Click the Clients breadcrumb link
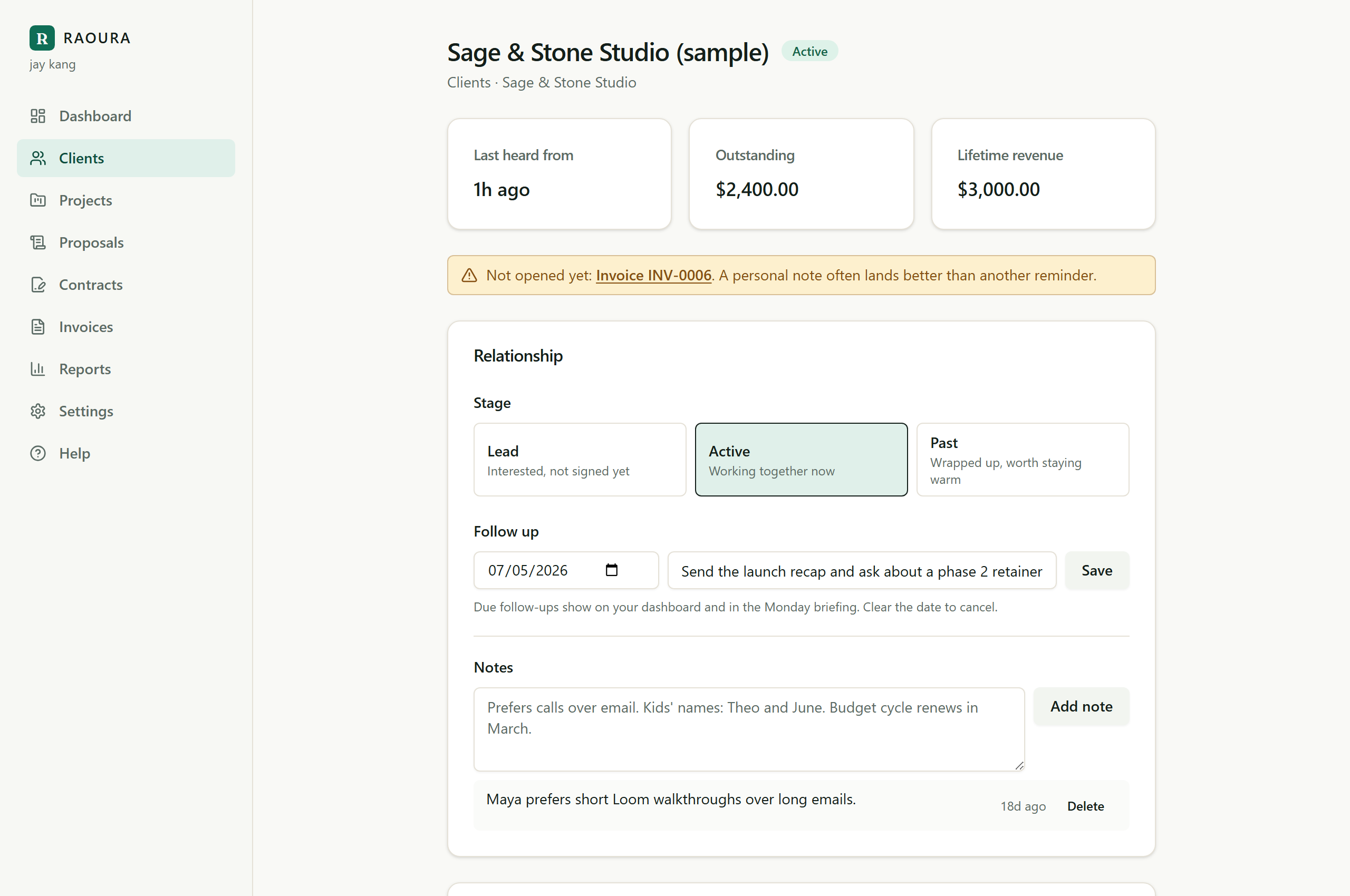The width and height of the screenshot is (1350, 896). point(468,82)
